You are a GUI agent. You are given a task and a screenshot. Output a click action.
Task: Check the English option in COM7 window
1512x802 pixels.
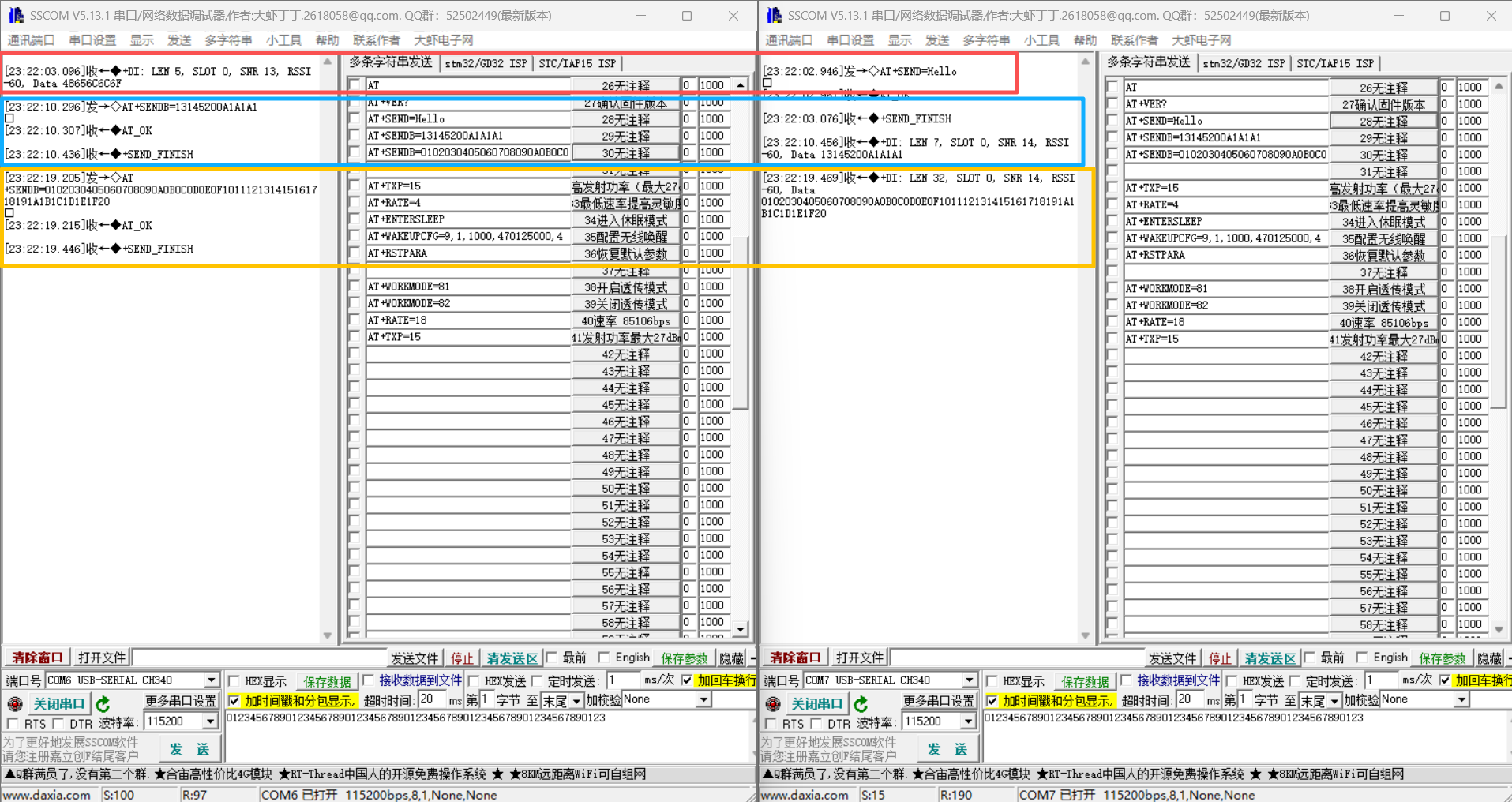pyautogui.click(x=1362, y=657)
